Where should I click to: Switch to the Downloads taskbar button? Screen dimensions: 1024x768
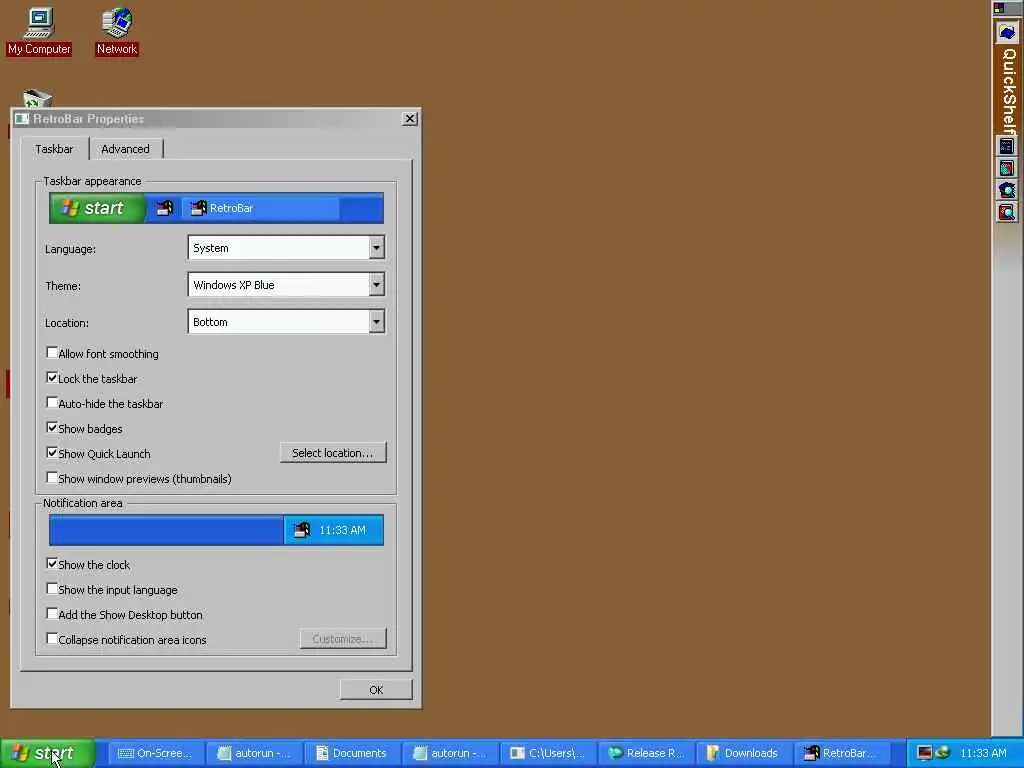744,753
